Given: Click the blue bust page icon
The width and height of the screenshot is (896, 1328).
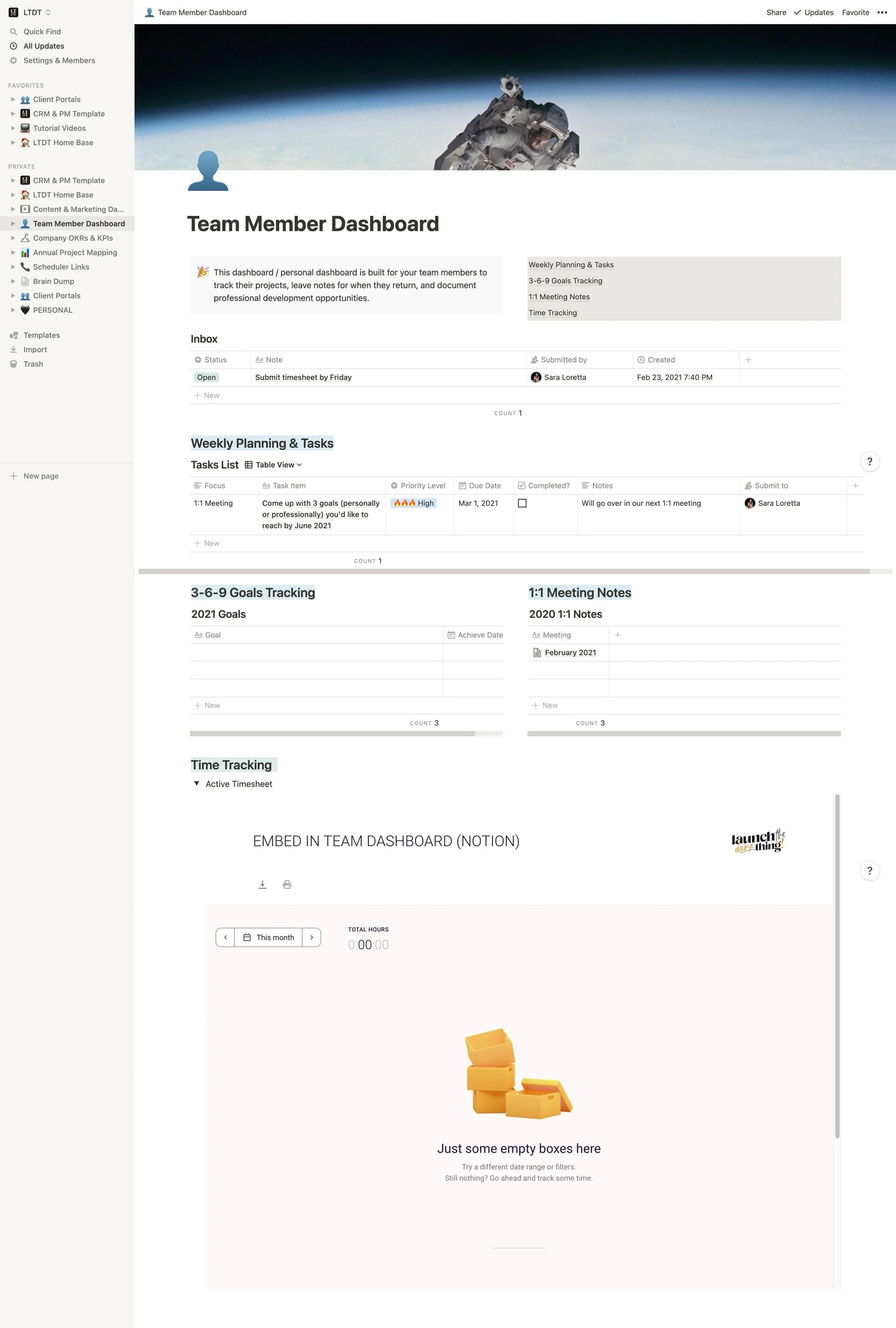Looking at the screenshot, I should point(208,170).
